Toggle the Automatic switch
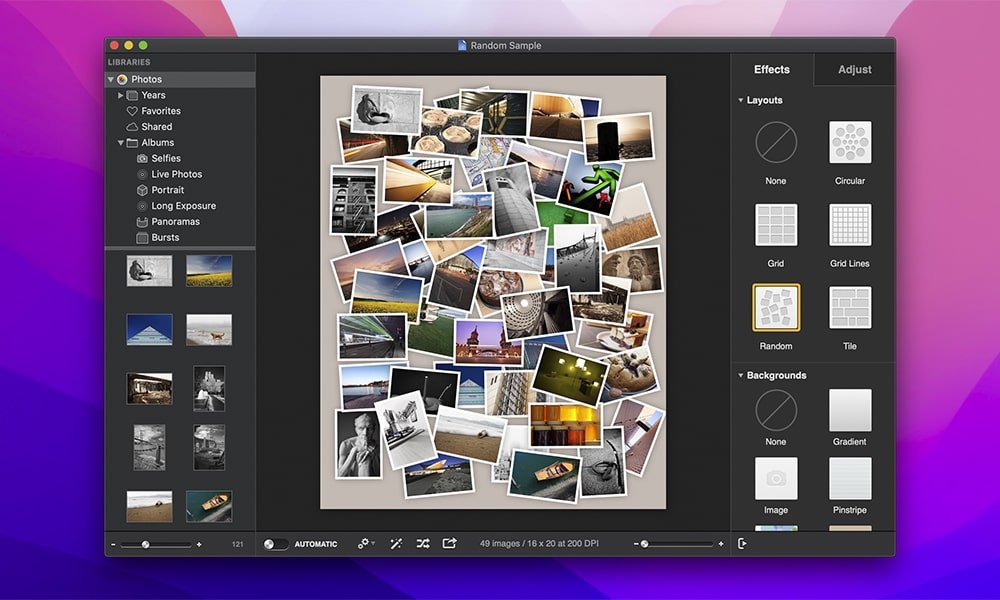 (x=276, y=544)
